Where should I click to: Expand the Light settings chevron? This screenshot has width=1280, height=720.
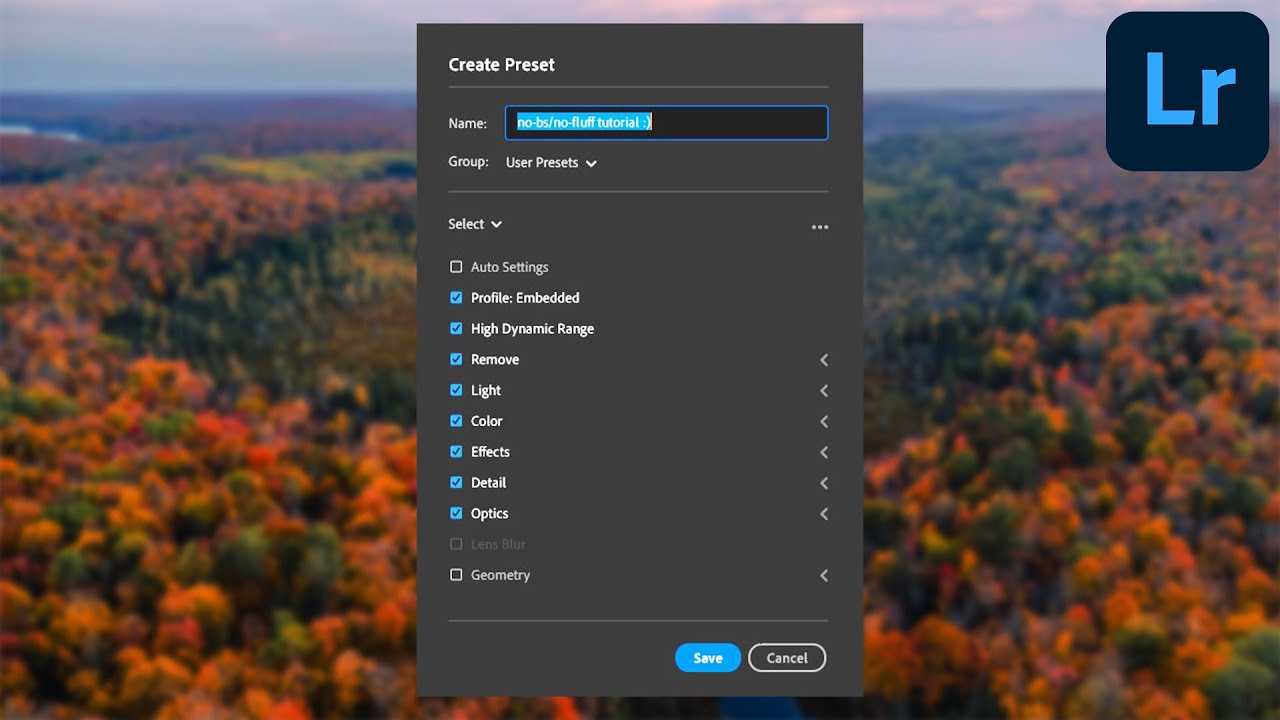pyautogui.click(x=824, y=391)
